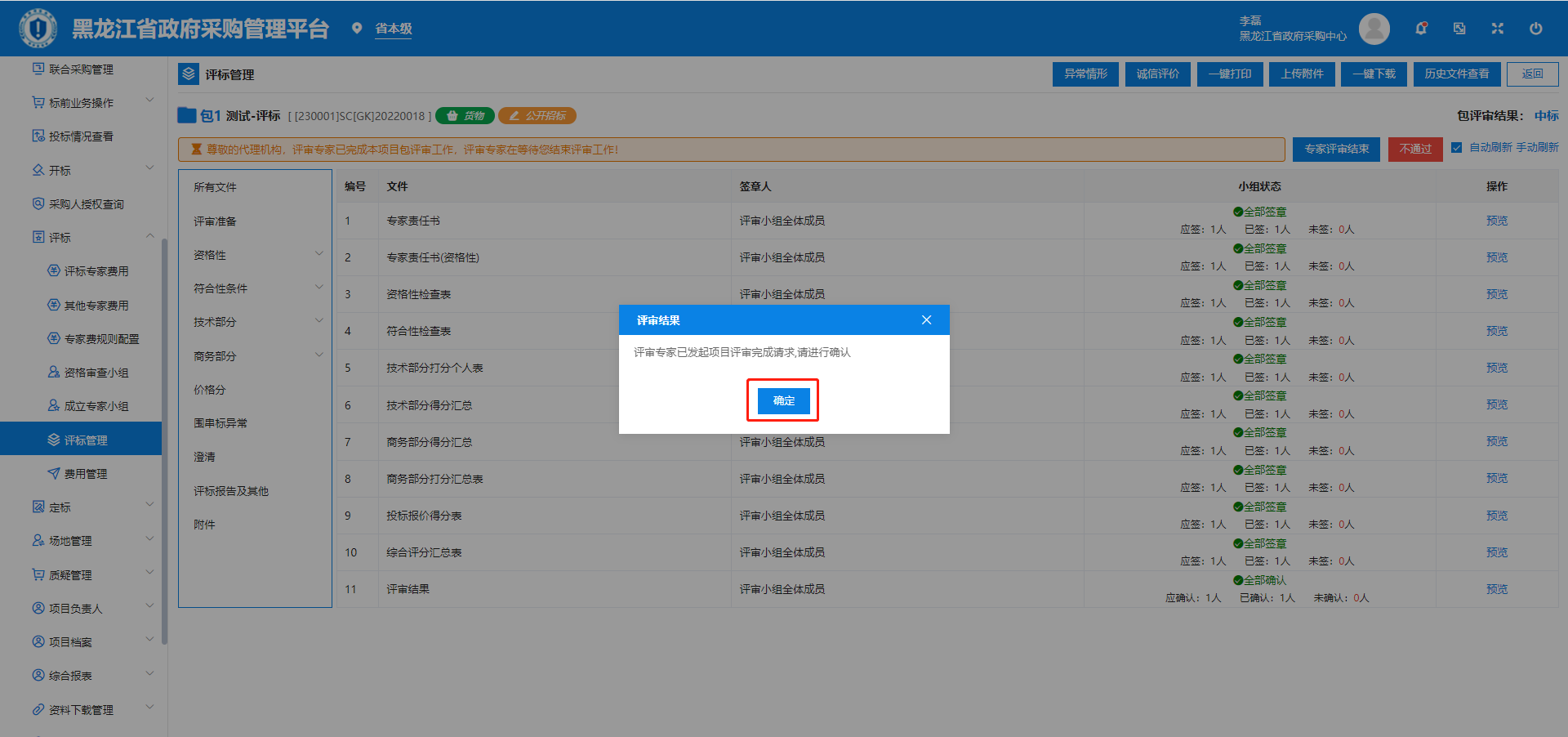1568x737 pixels.
Task: Open the user avatar profile
Action: click(1374, 29)
